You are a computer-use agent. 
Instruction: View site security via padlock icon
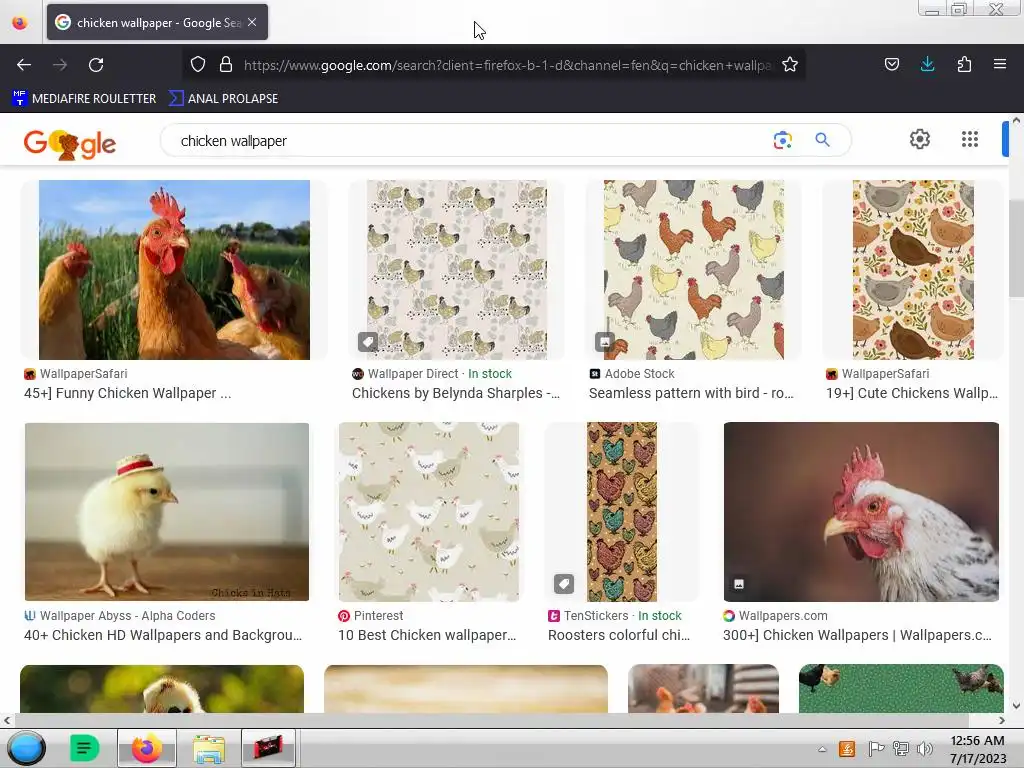[226, 64]
